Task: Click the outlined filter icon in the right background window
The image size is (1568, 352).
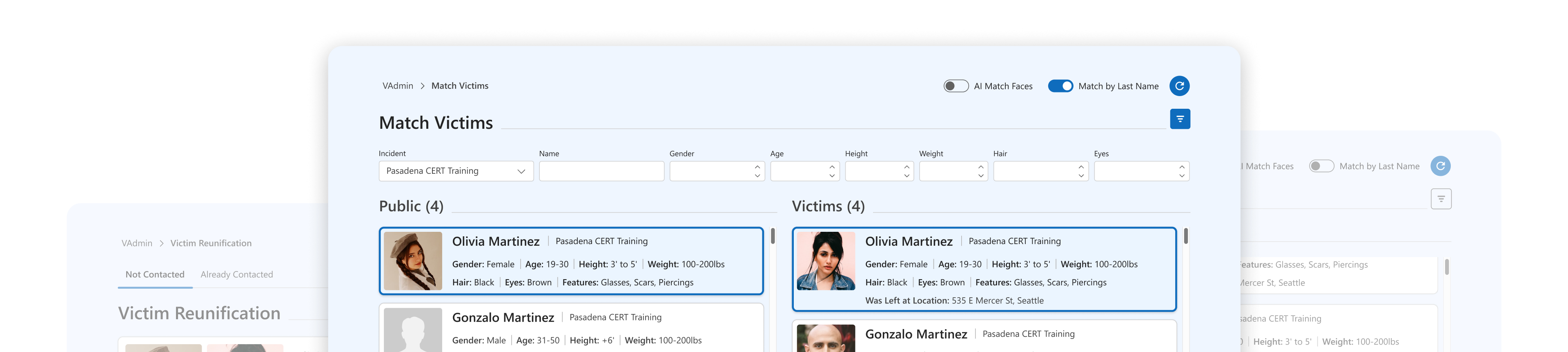Action: pos(1441,199)
